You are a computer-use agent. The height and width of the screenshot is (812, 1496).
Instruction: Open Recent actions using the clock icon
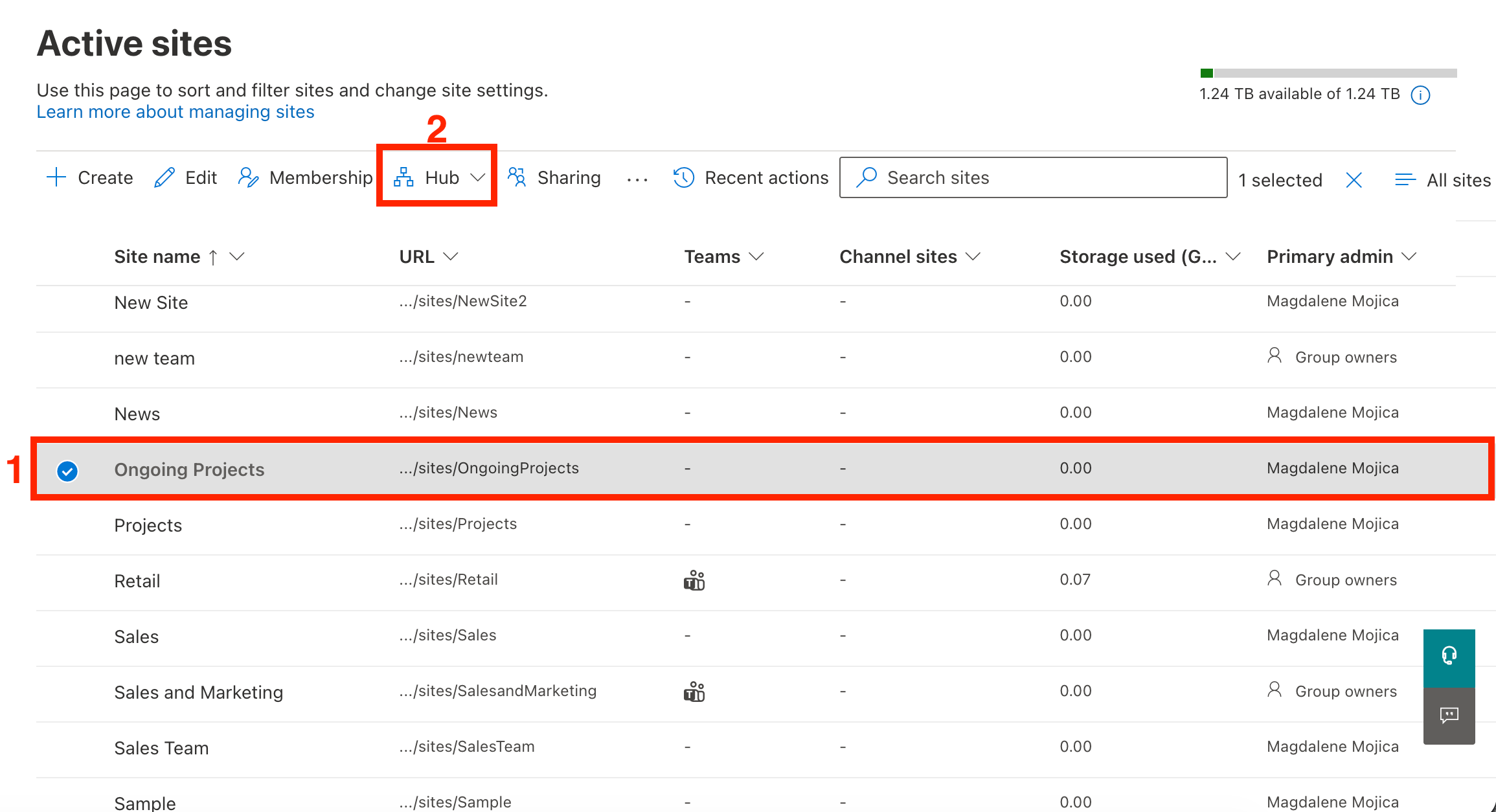point(683,177)
